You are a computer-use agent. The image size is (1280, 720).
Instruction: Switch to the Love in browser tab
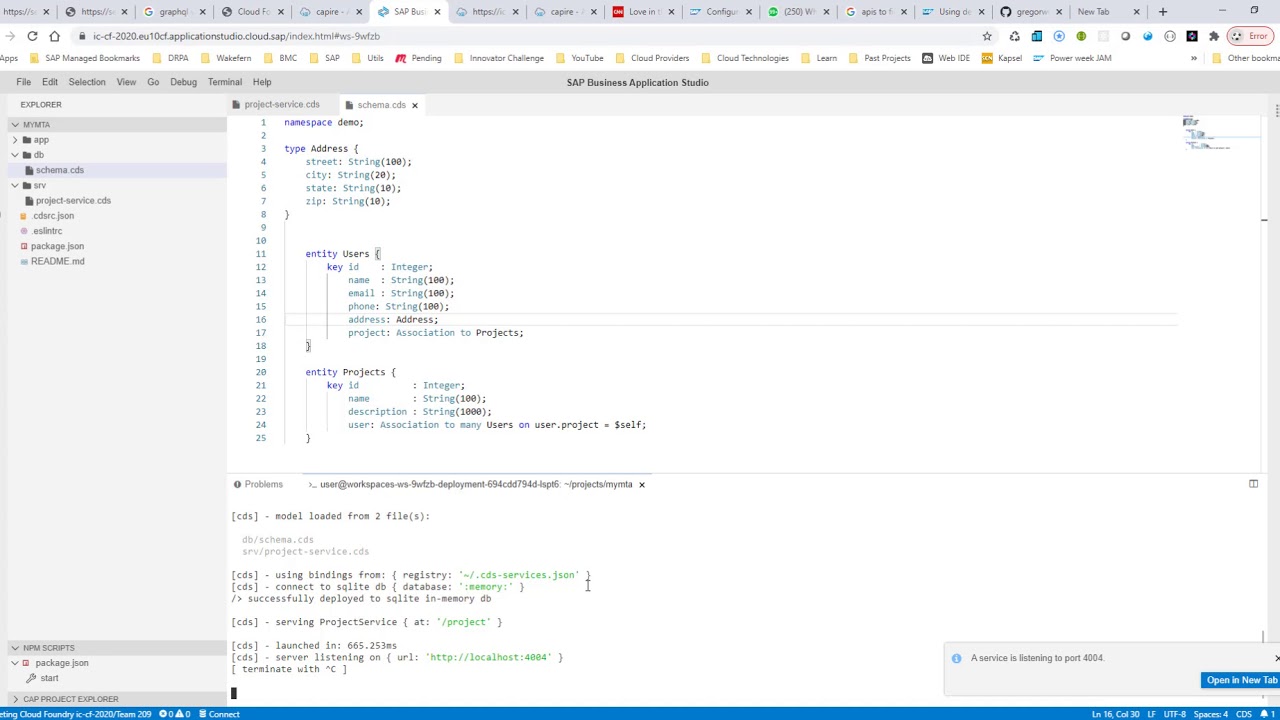[644, 12]
